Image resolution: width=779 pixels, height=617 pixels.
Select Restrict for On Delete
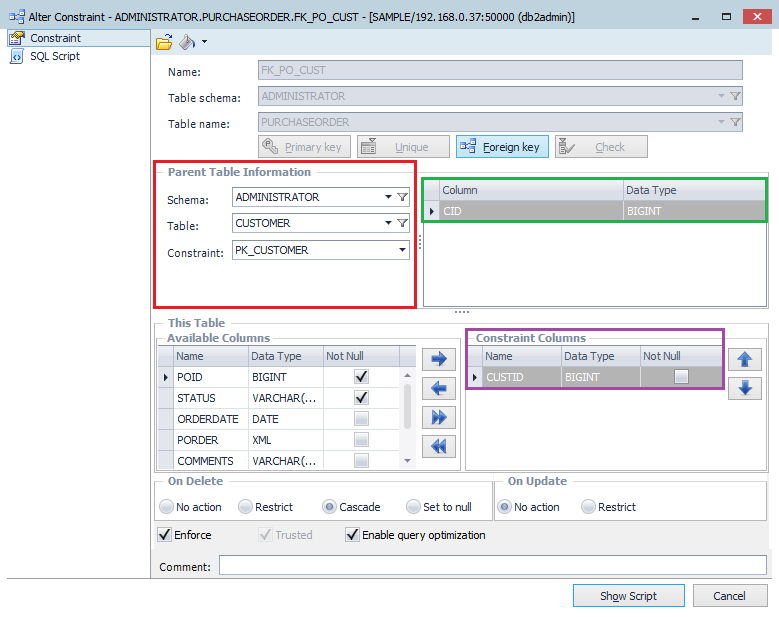[245, 507]
